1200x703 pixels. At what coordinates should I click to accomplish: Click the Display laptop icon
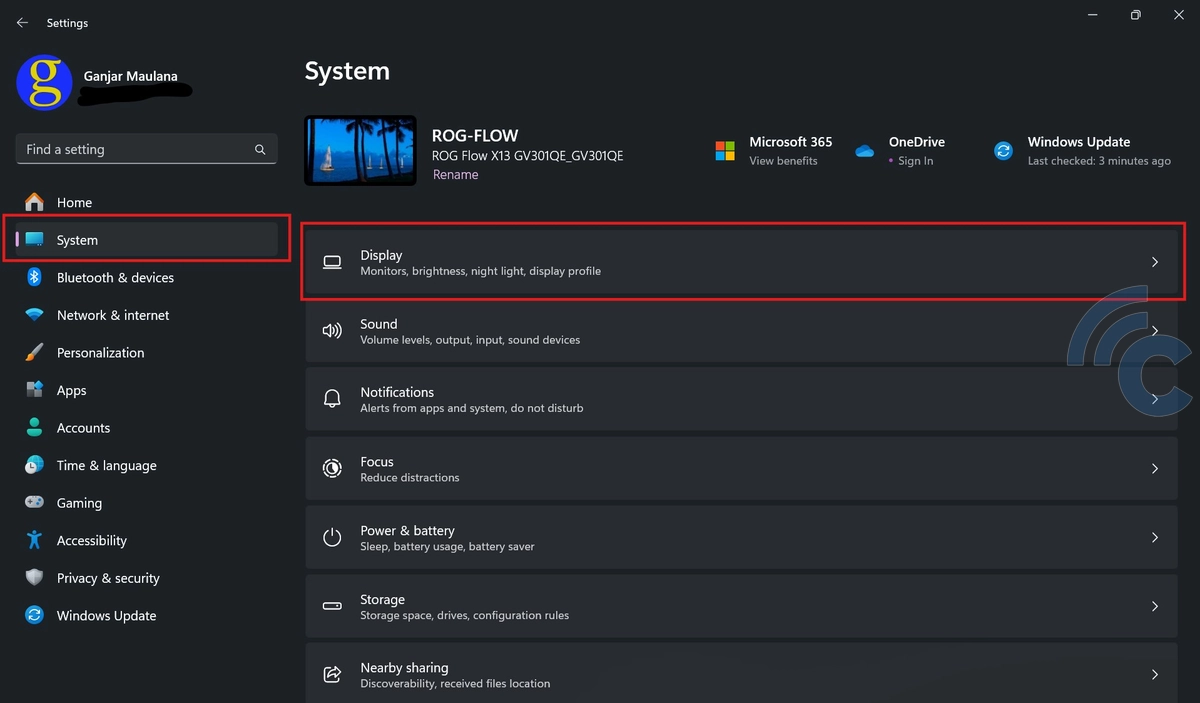pyautogui.click(x=332, y=263)
